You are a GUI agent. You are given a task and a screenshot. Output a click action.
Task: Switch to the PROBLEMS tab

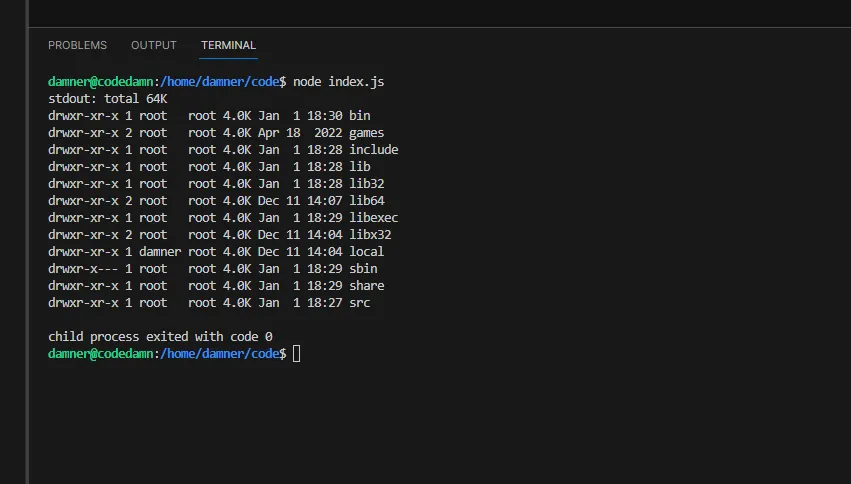[x=78, y=45]
